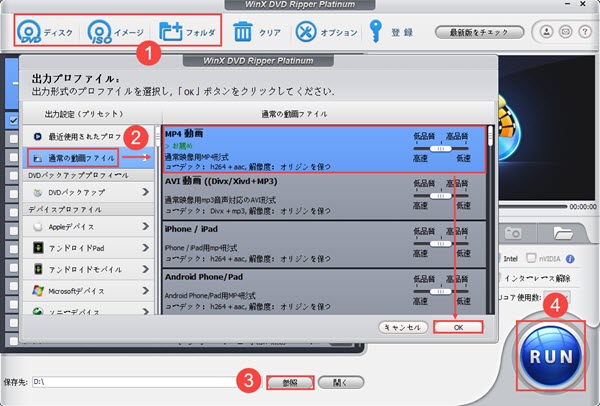Expand the アンドロイドモバイル category arrow

(145, 269)
